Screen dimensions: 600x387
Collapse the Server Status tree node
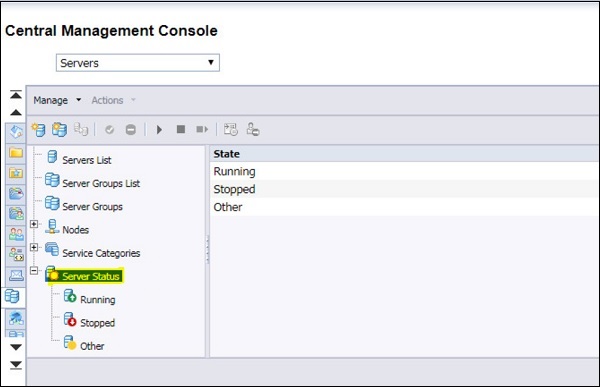tap(34, 271)
